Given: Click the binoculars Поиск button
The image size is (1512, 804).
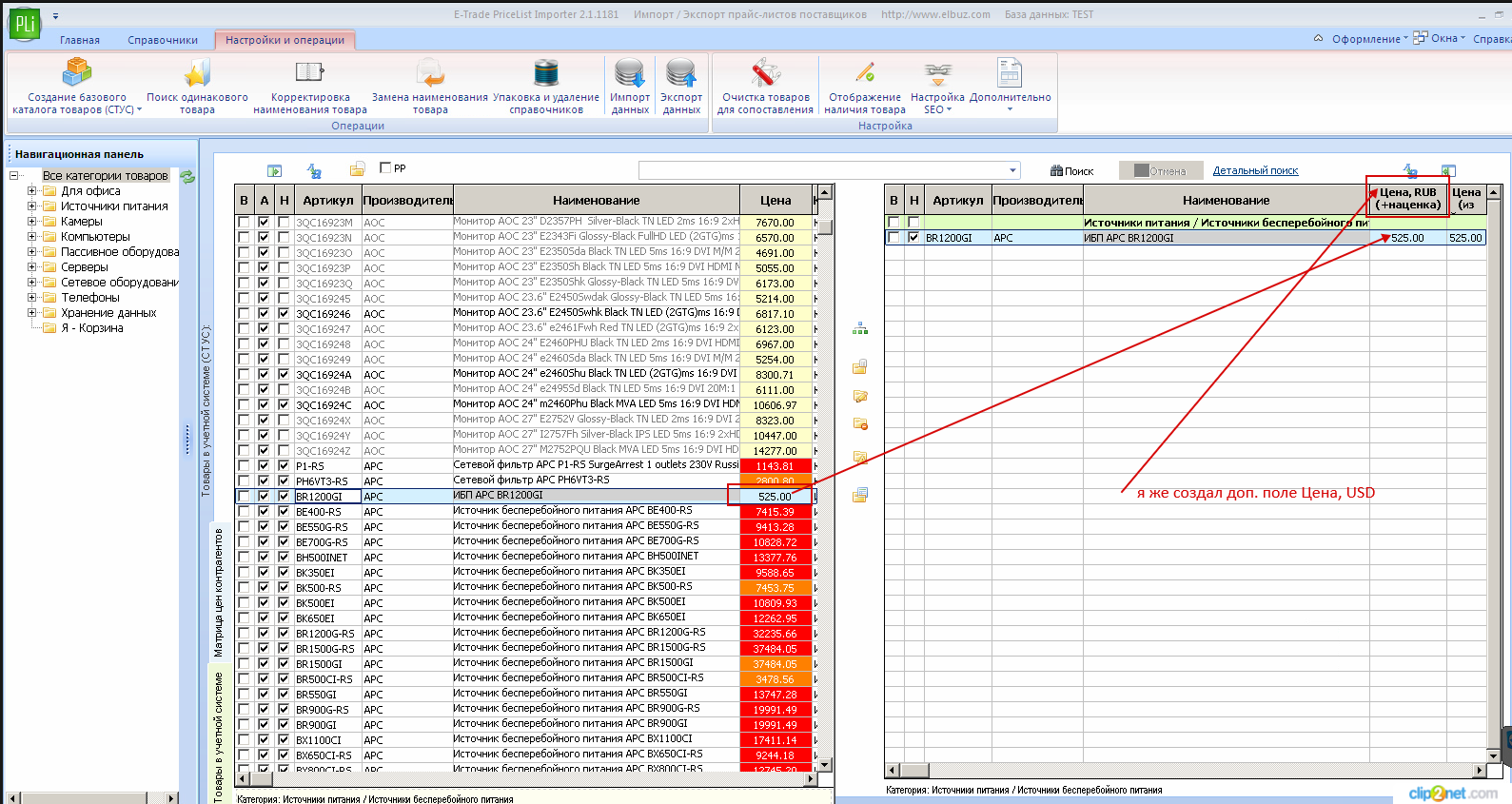Looking at the screenshot, I should [1072, 171].
